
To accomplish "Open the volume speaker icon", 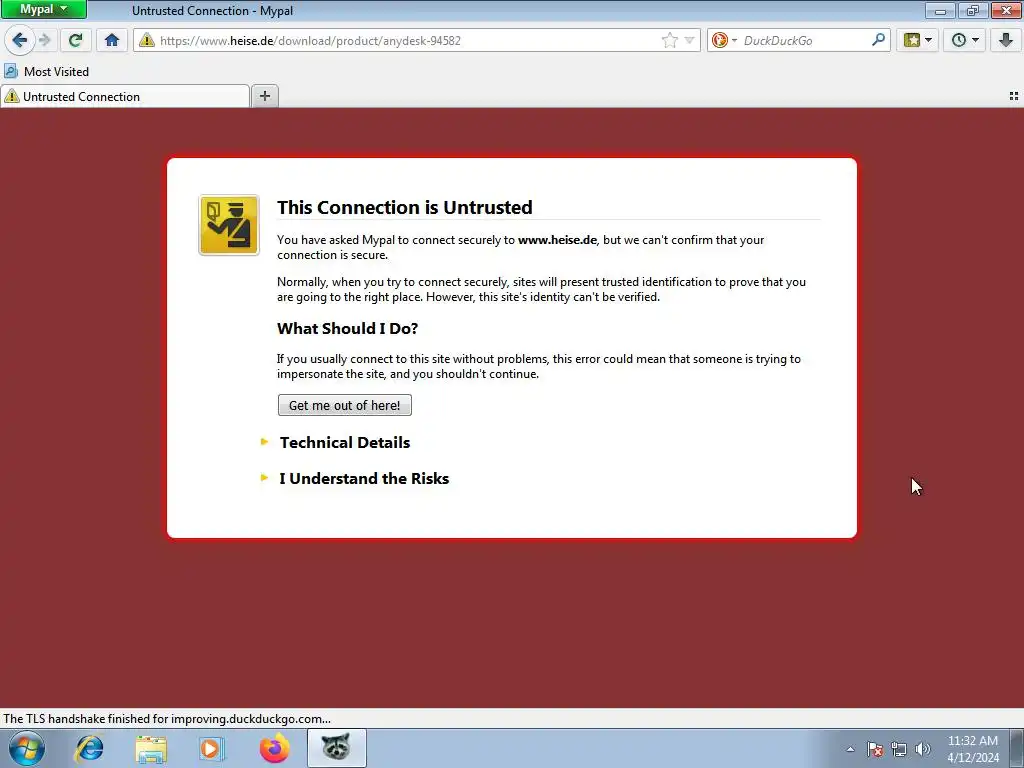I will click(x=923, y=749).
